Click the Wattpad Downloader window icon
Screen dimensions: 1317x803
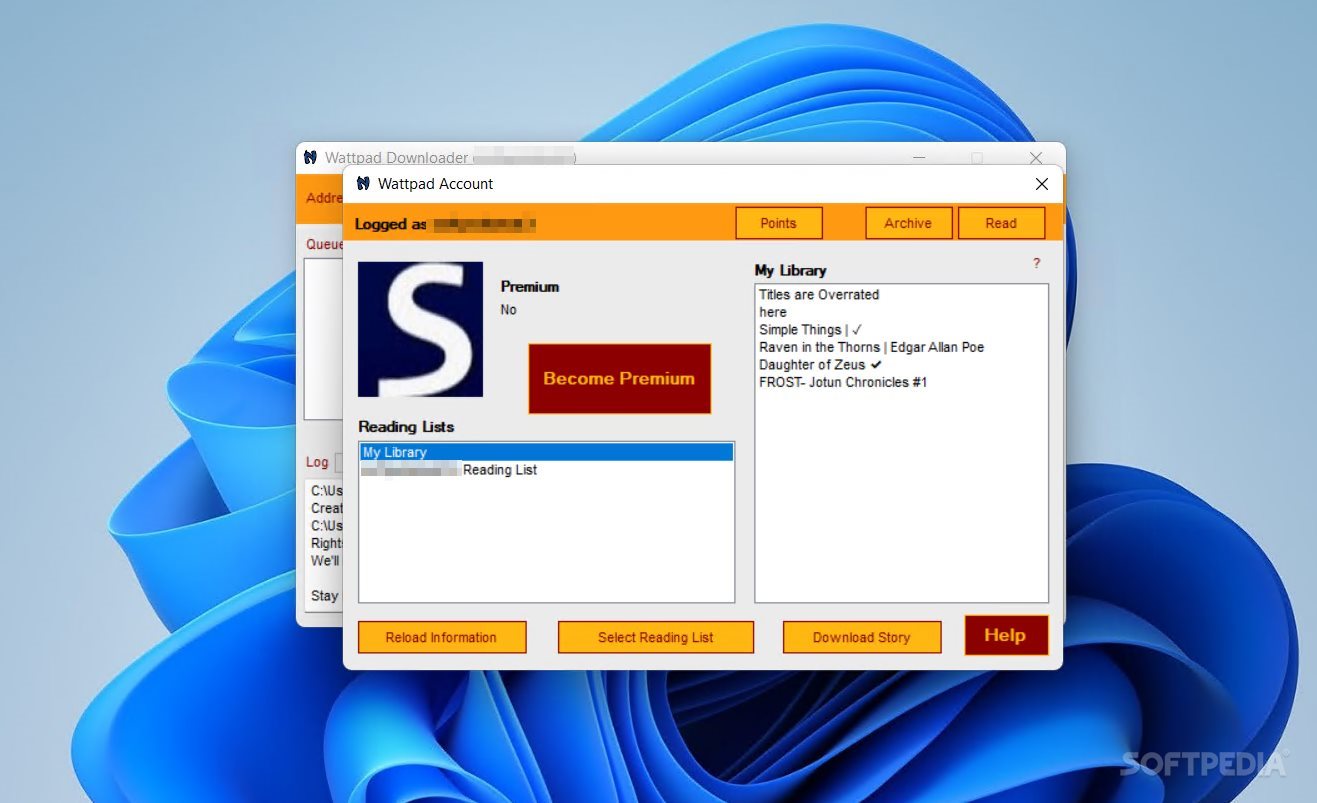coord(310,158)
